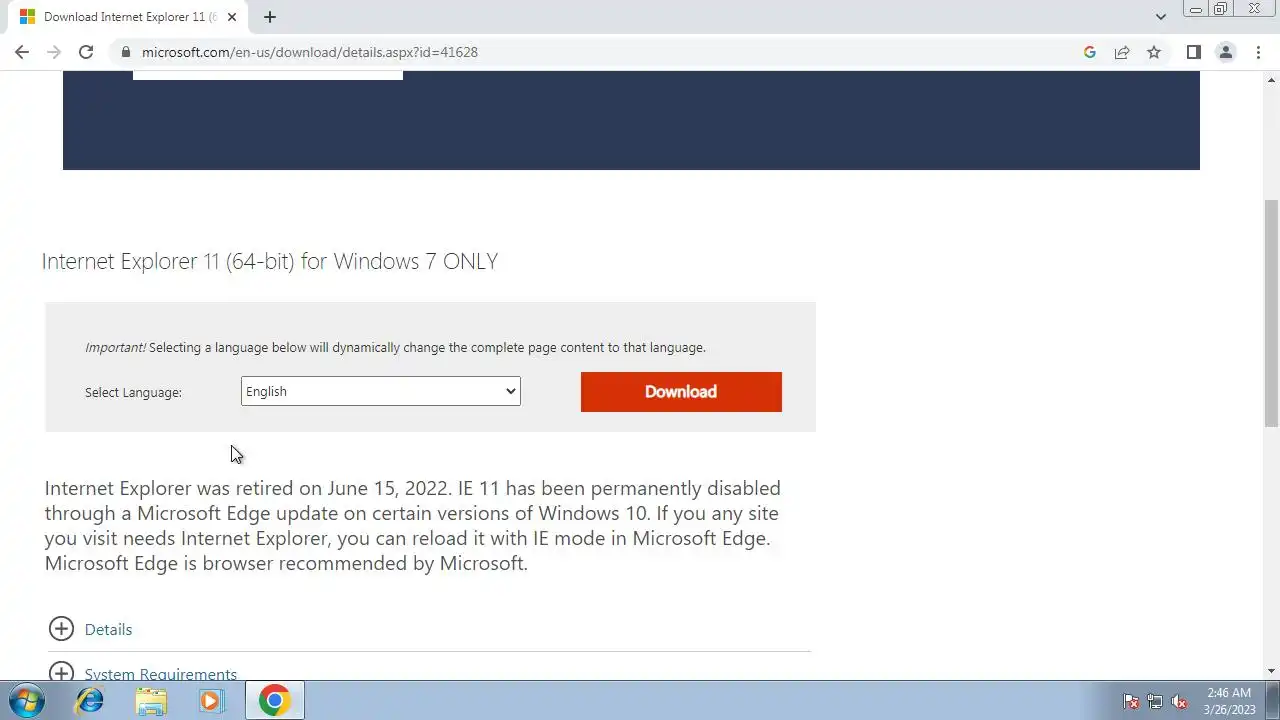Image resolution: width=1280 pixels, height=720 pixels.
Task: Open the System Requirements link
Action: 161,674
